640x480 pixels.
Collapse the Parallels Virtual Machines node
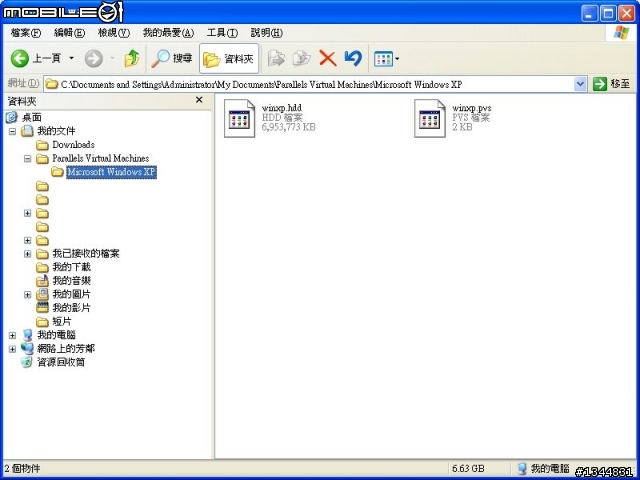tap(27, 158)
